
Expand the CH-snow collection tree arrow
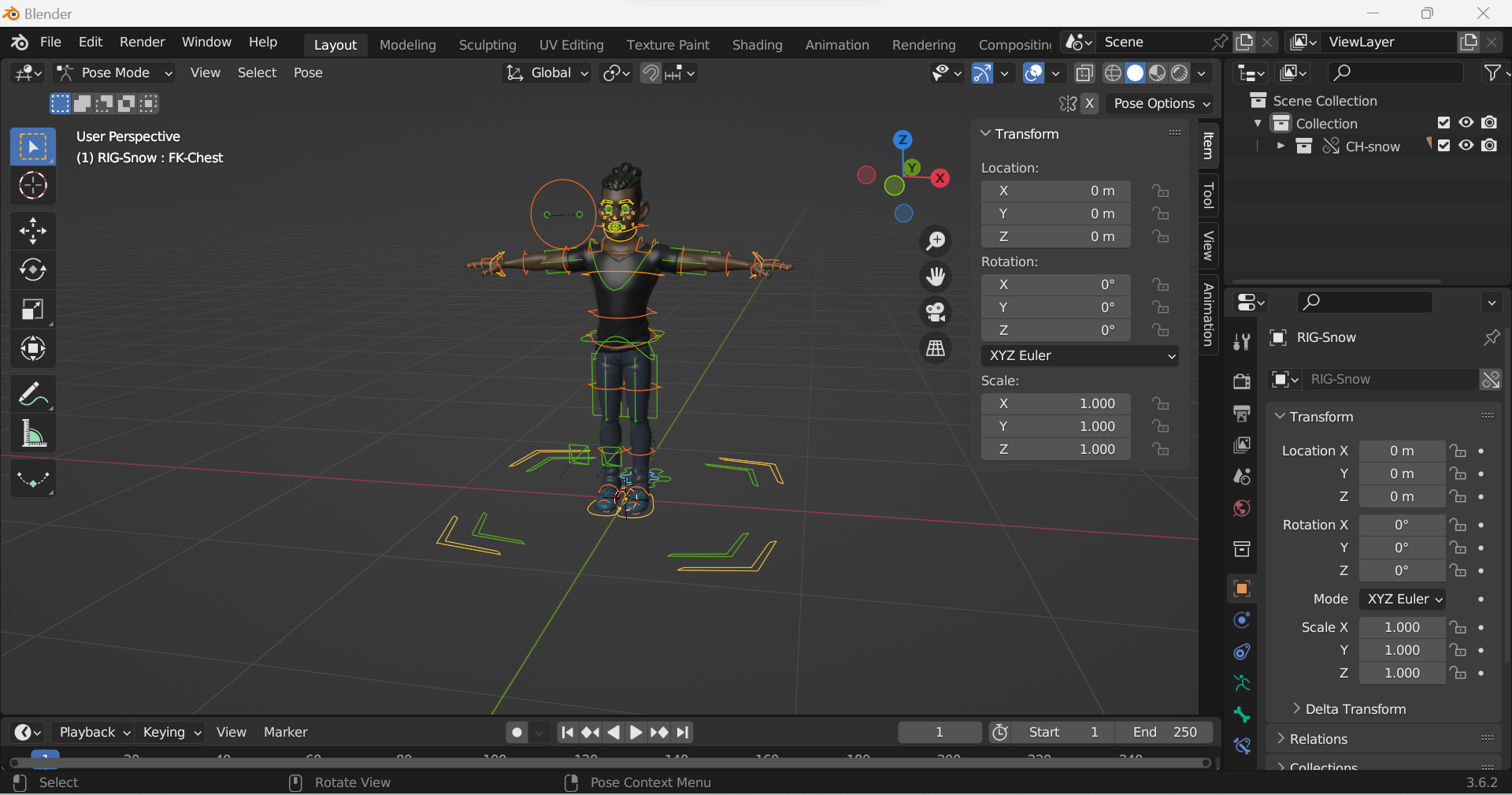[x=1280, y=147]
